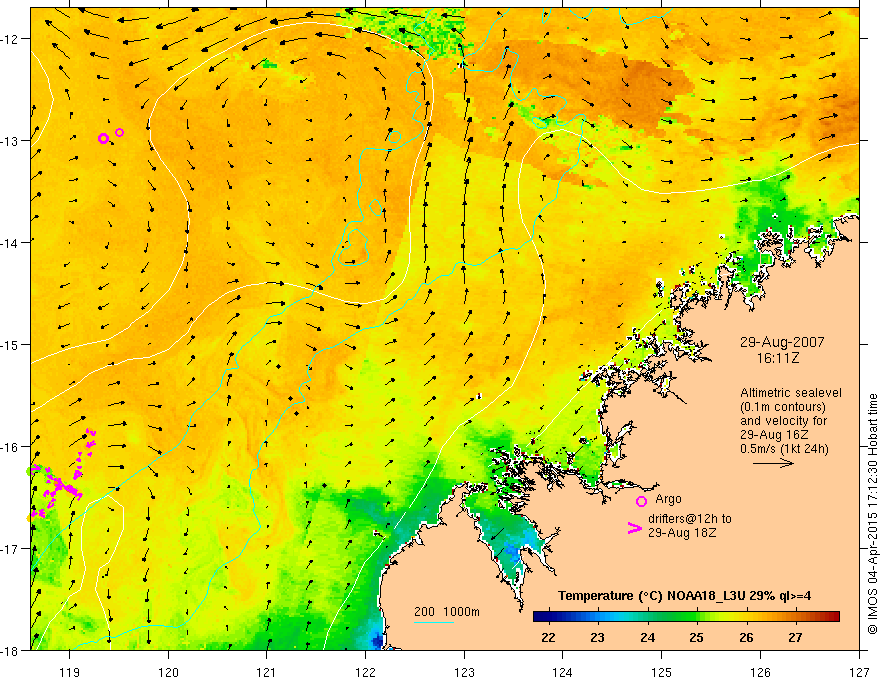Click colour bar tick label 26

coord(746,637)
